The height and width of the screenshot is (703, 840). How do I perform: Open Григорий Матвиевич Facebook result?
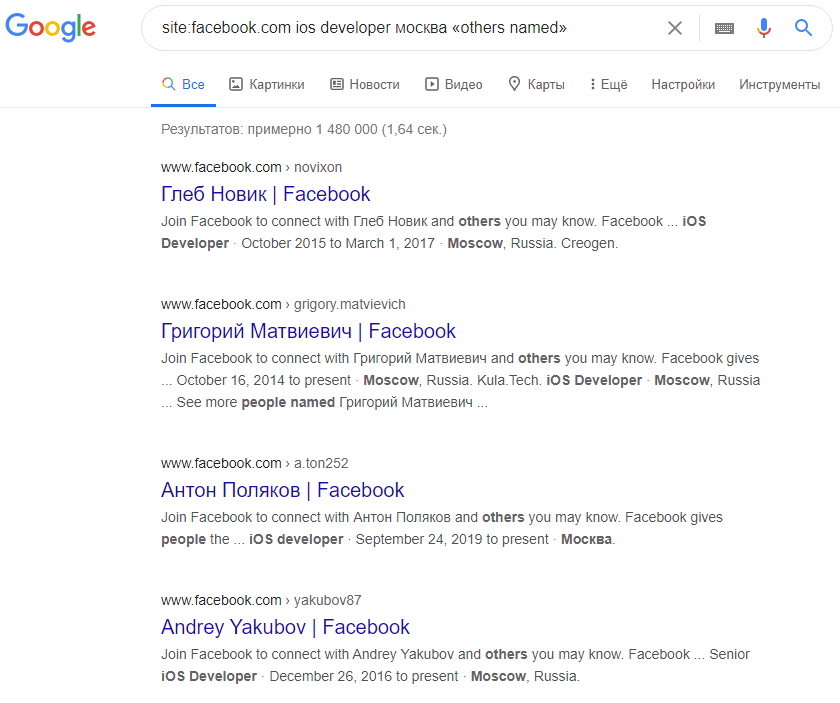point(308,331)
